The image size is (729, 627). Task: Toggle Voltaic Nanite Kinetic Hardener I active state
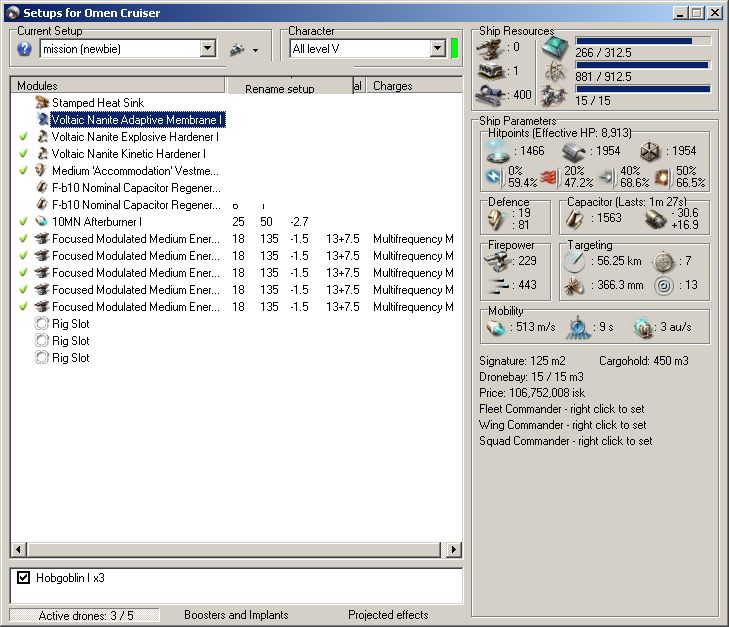pos(23,154)
